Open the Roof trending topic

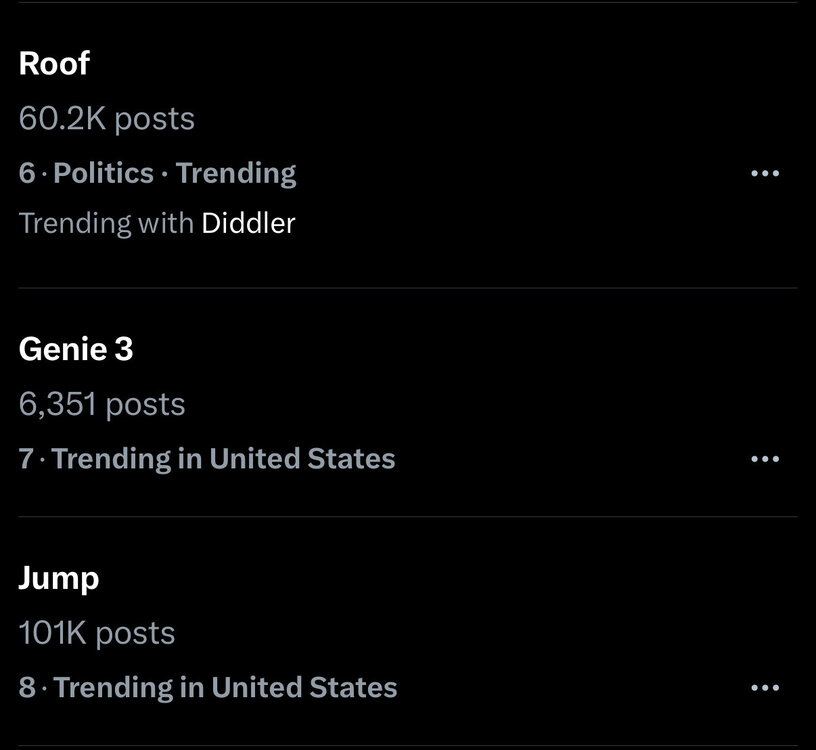tap(55, 64)
